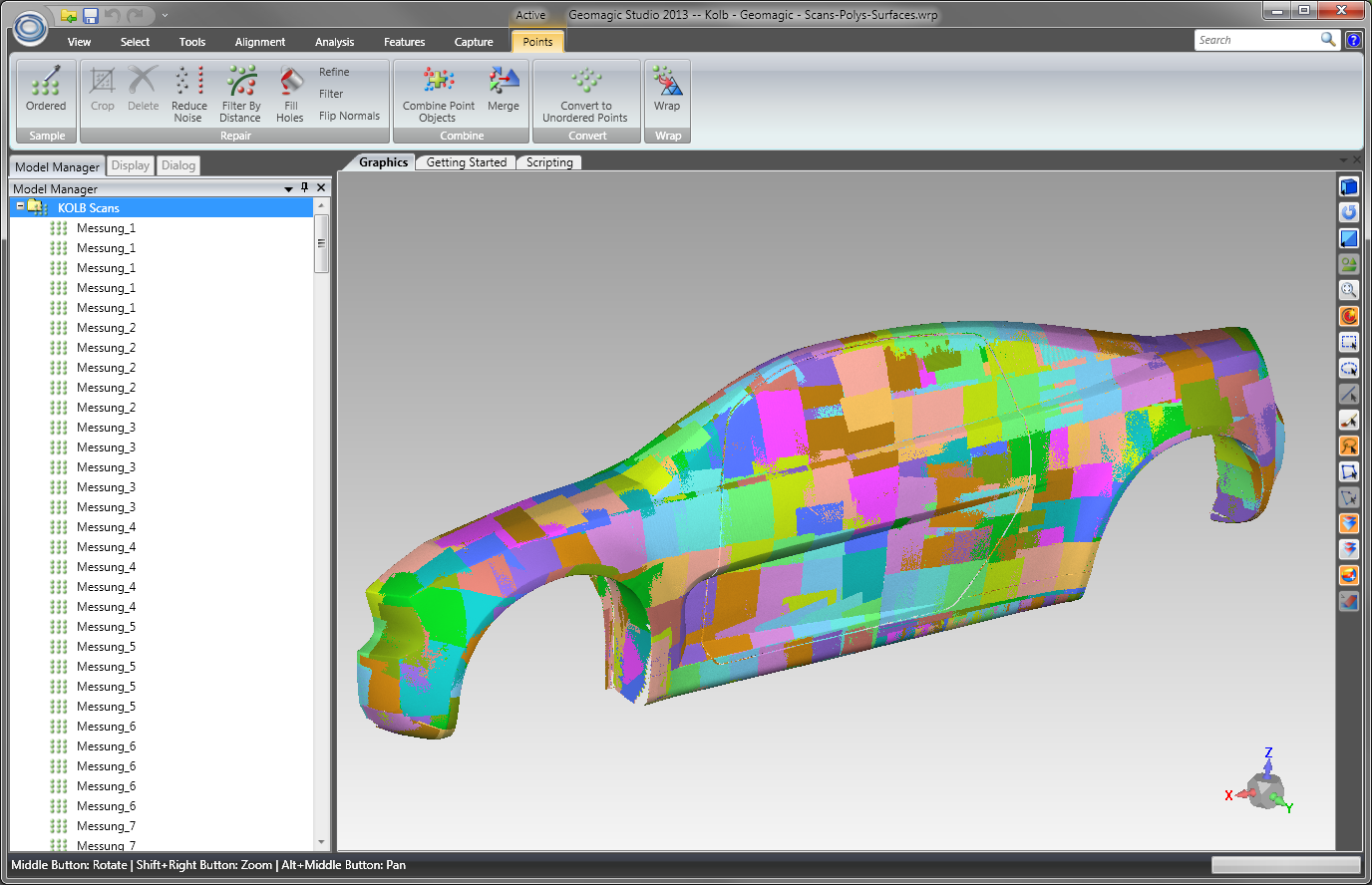Switch to the Scripting tab
This screenshot has height=885, width=1372.
[x=549, y=162]
